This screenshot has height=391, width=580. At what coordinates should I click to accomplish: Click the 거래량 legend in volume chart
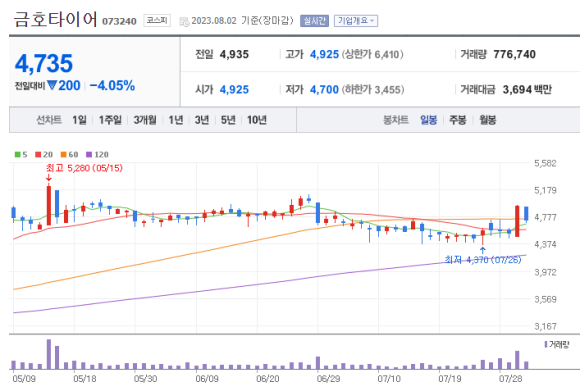[557, 344]
